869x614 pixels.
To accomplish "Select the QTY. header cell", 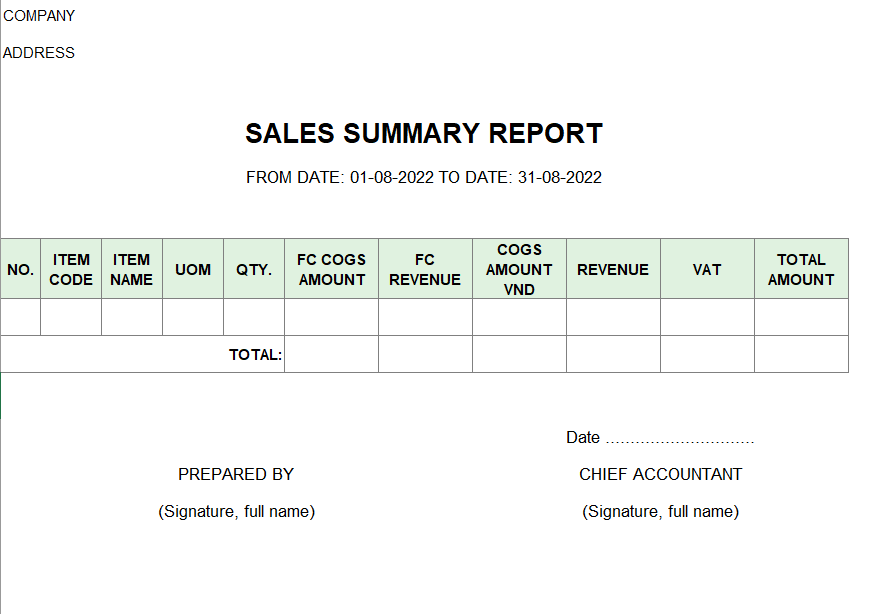I will tap(254, 269).
